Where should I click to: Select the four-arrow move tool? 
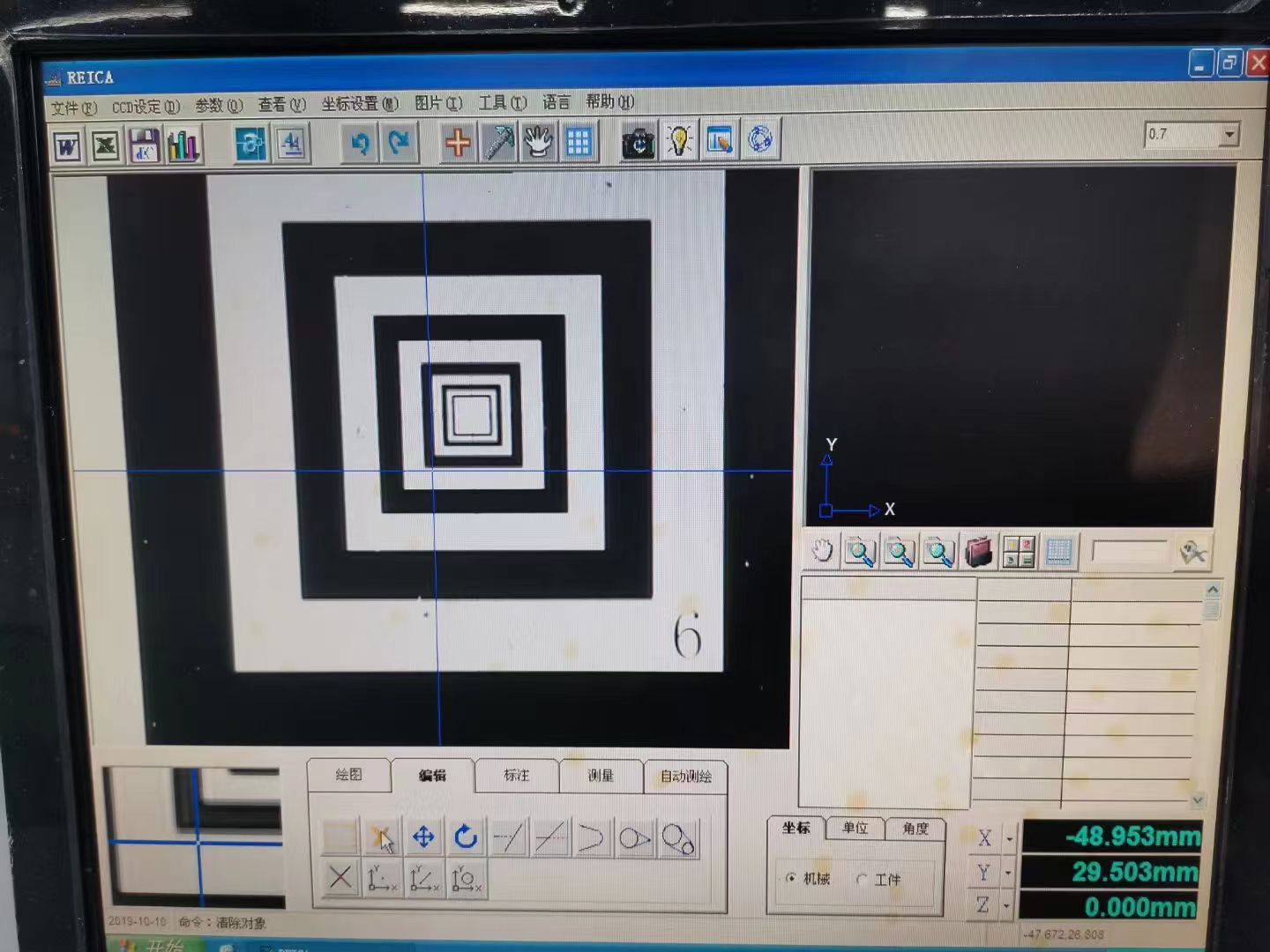tap(423, 837)
